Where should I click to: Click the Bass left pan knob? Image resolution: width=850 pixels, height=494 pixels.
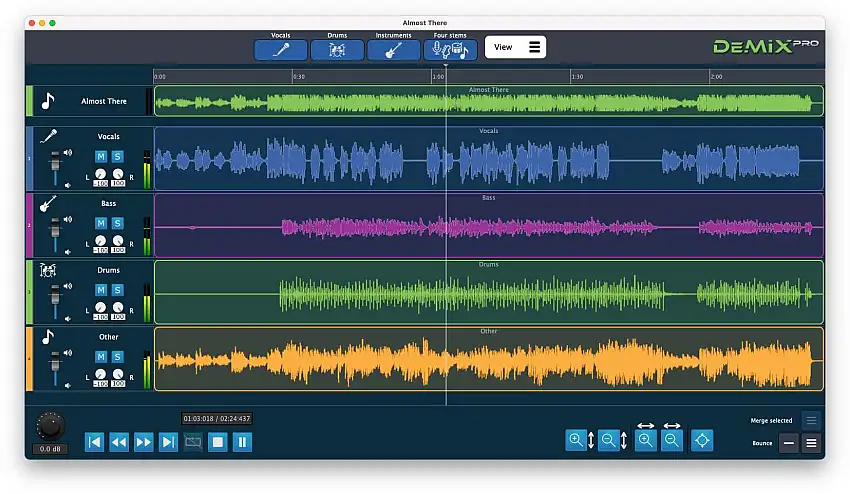click(x=100, y=241)
